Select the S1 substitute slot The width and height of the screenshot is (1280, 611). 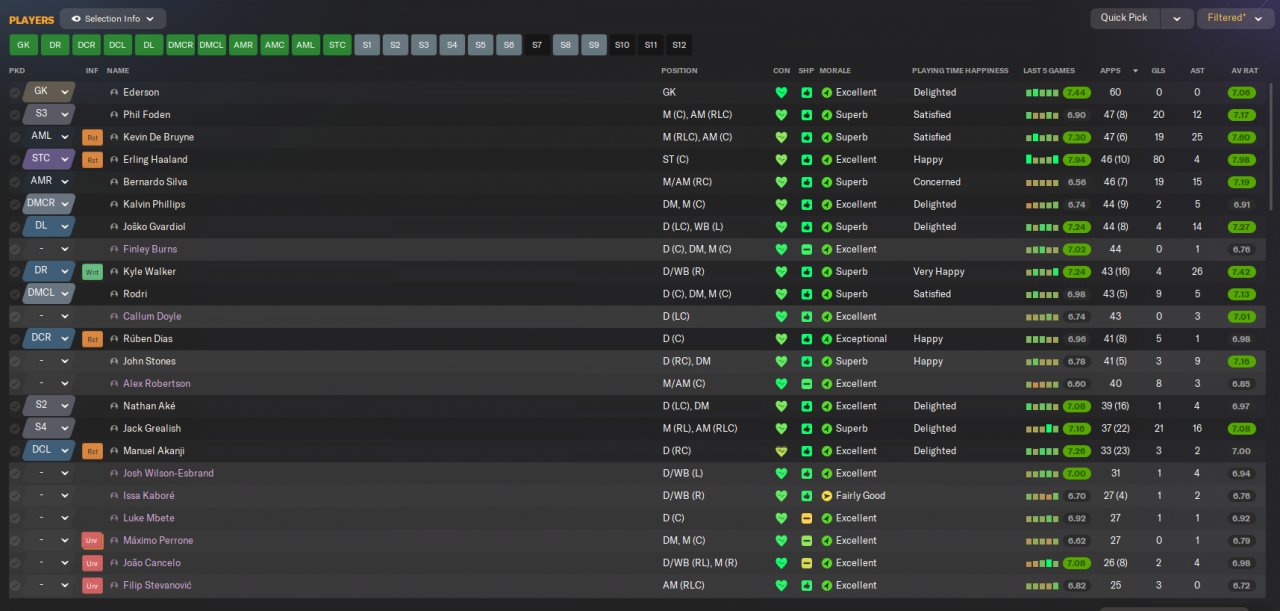point(367,45)
